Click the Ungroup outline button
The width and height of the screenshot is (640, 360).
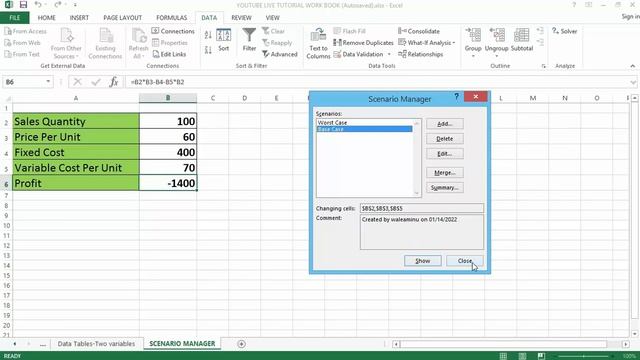[x=496, y=42]
